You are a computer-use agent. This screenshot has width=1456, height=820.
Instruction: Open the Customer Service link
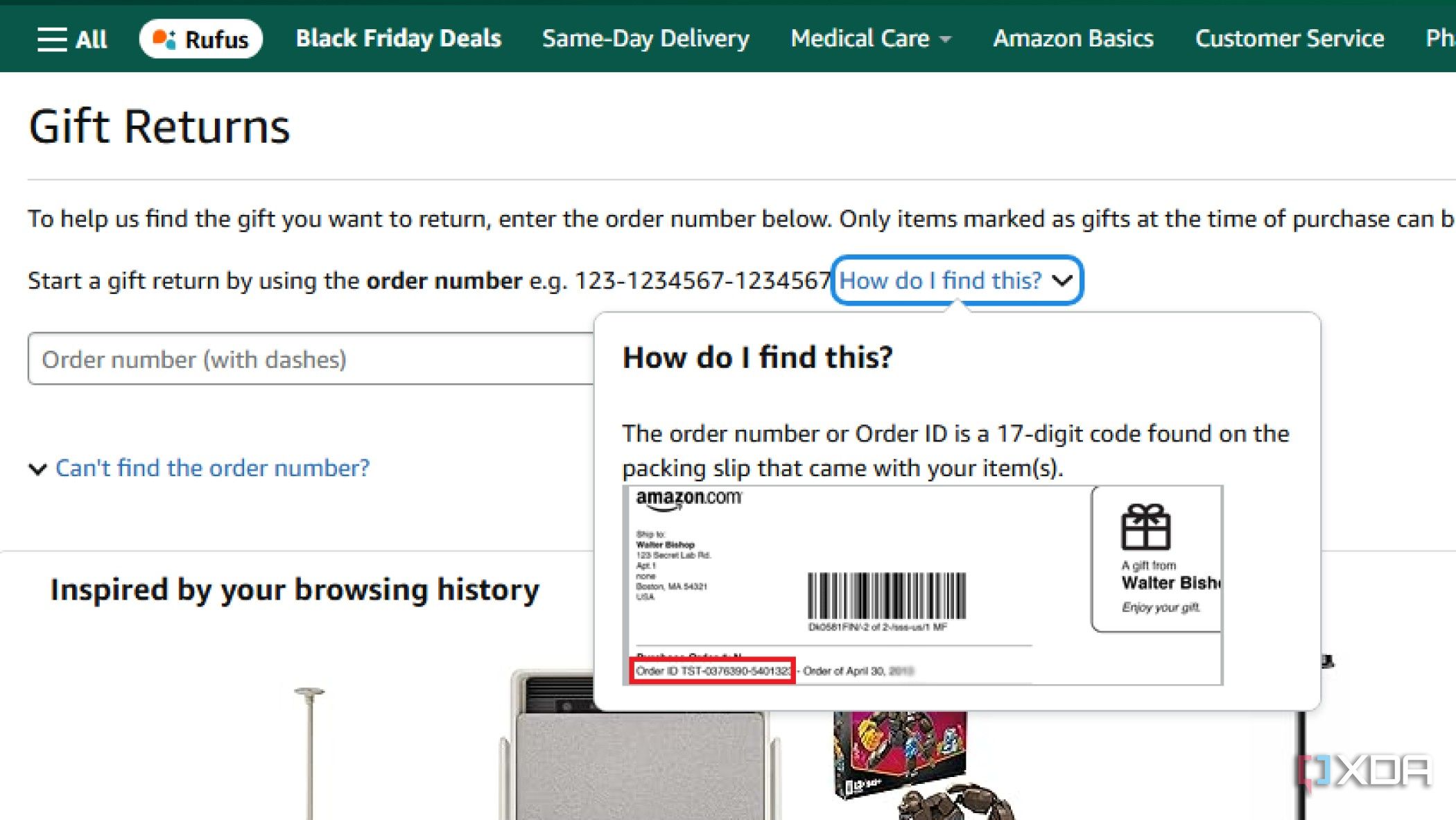(1289, 39)
